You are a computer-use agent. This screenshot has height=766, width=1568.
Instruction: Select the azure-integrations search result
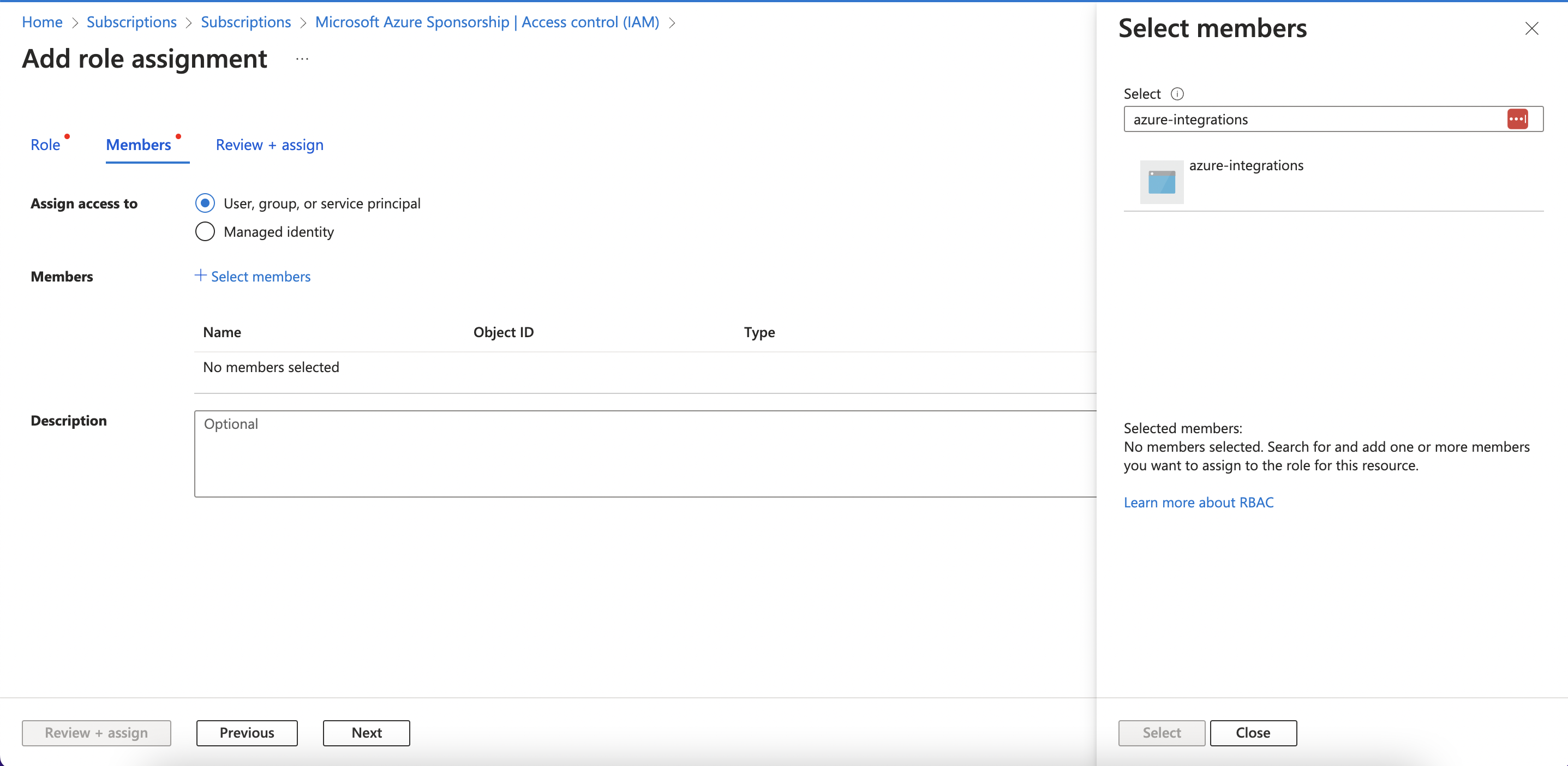[1246, 165]
